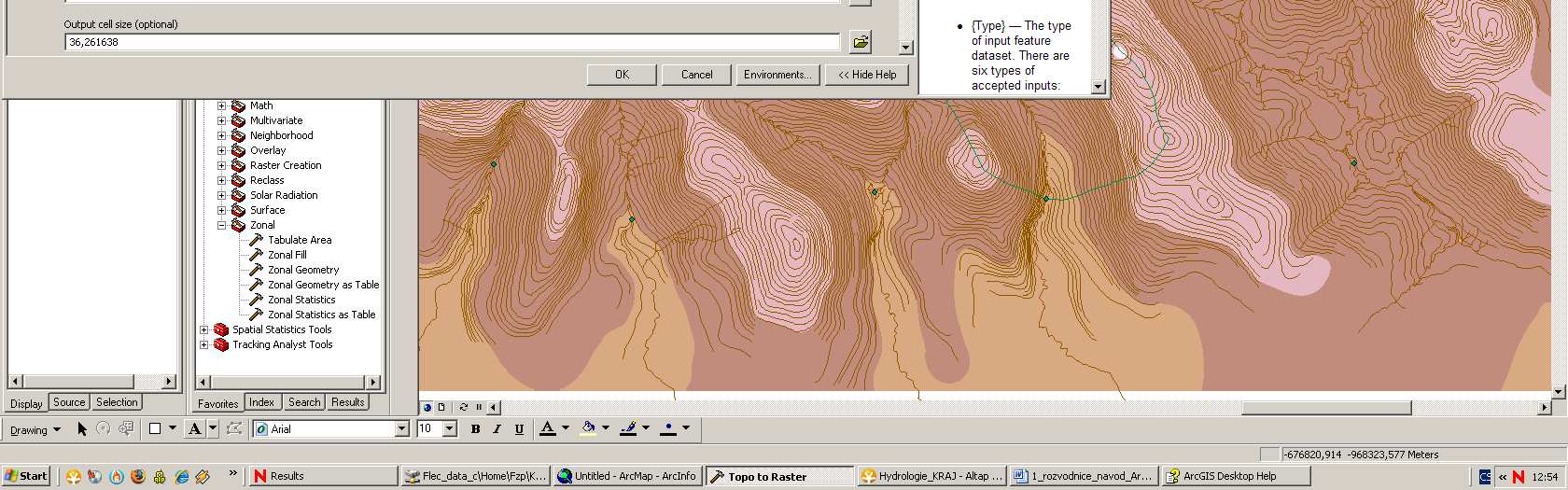Screen dimensions: 1568x490
Task: Click the Rotate tool in Drawing toolbar
Action: point(104,428)
